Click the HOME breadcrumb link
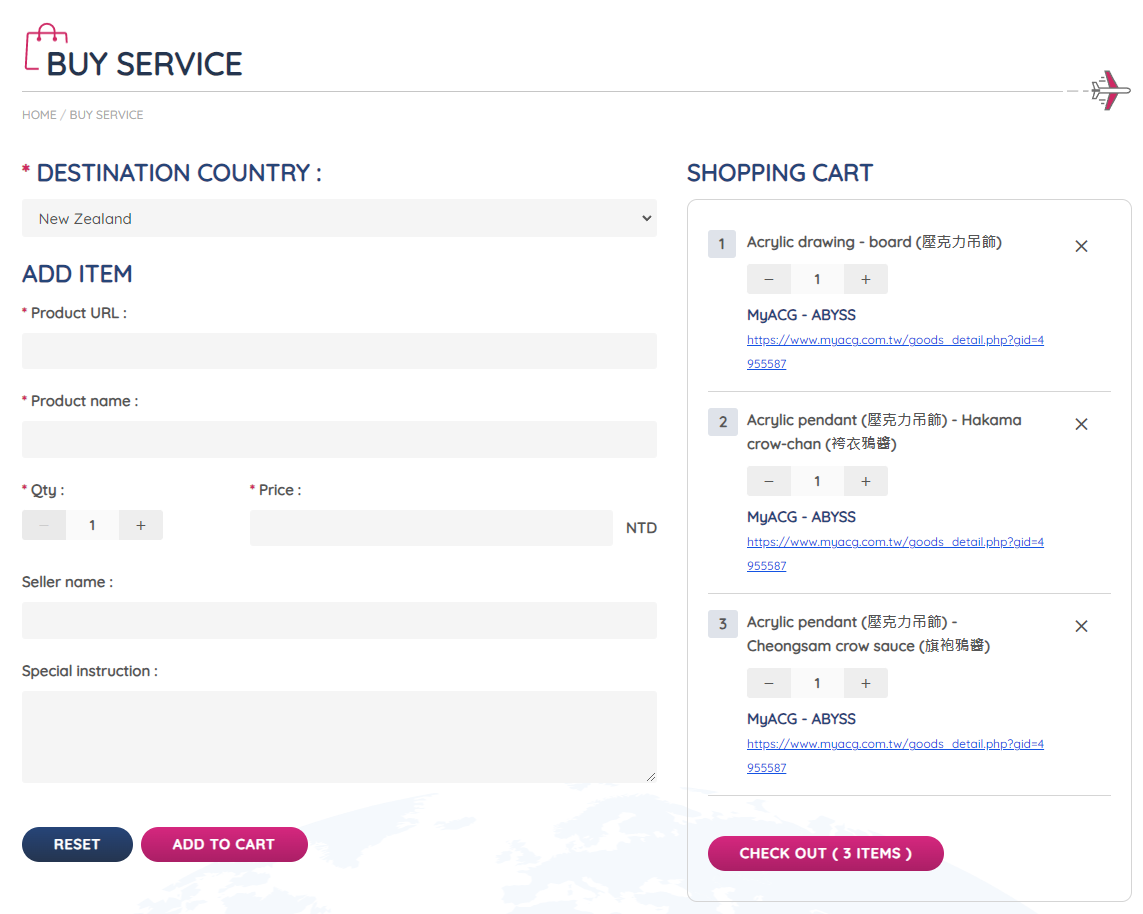 39,115
